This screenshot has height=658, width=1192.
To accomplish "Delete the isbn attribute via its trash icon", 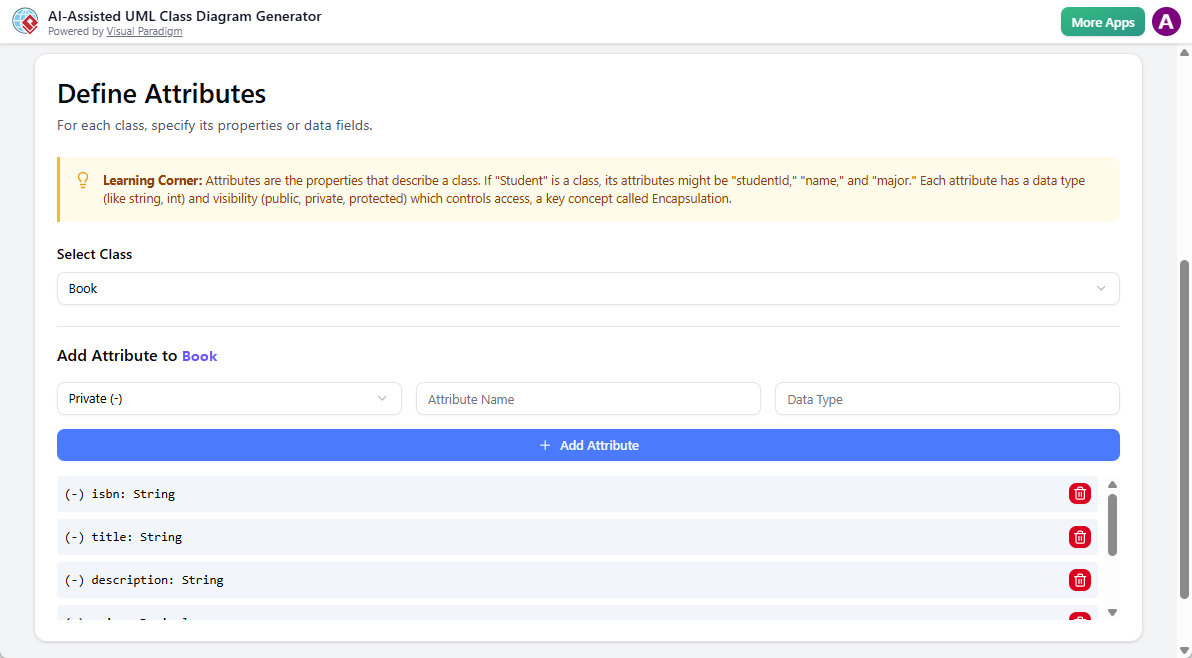I will [1079, 493].
